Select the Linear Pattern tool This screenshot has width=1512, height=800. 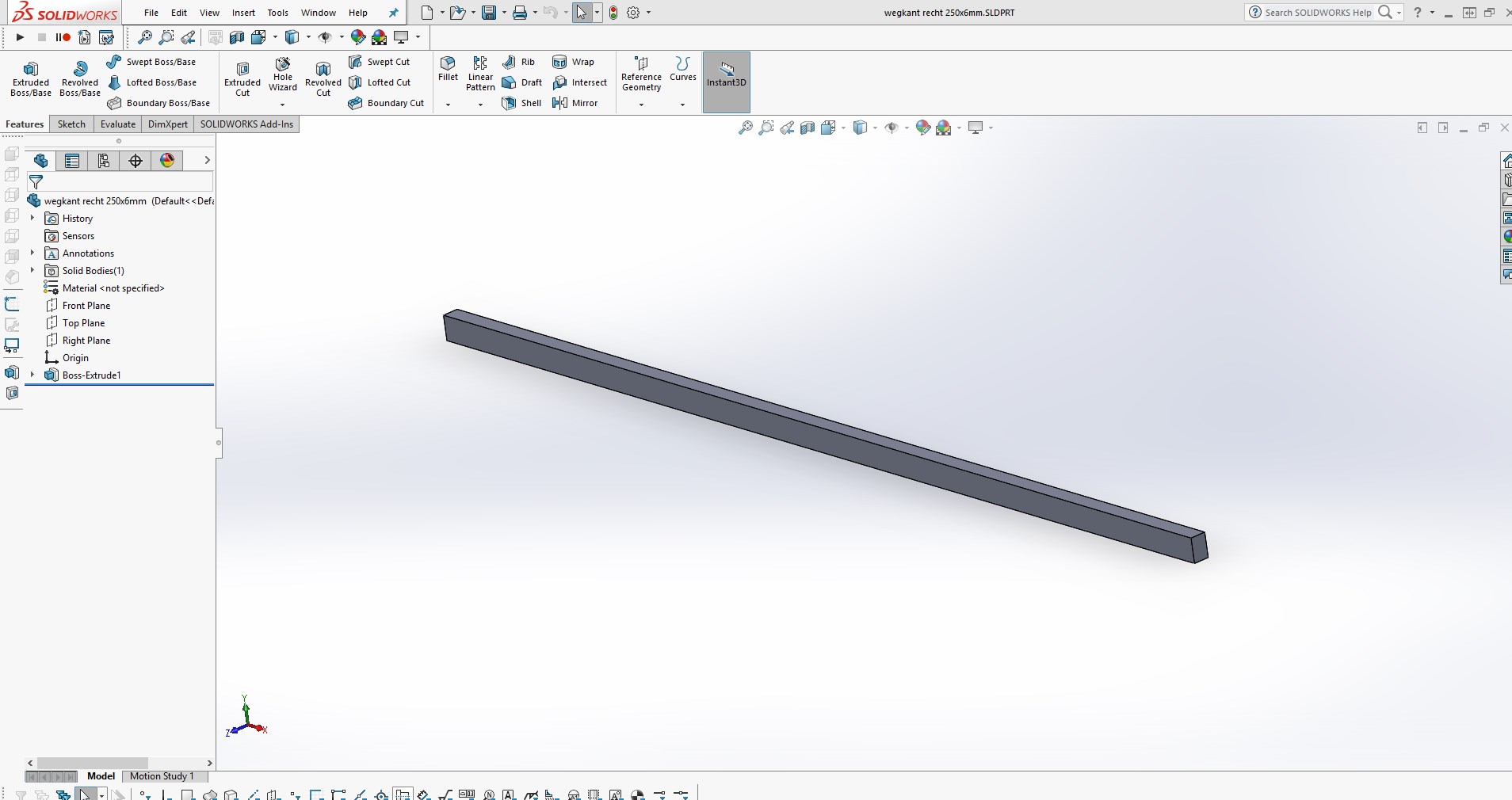point(480,74)
